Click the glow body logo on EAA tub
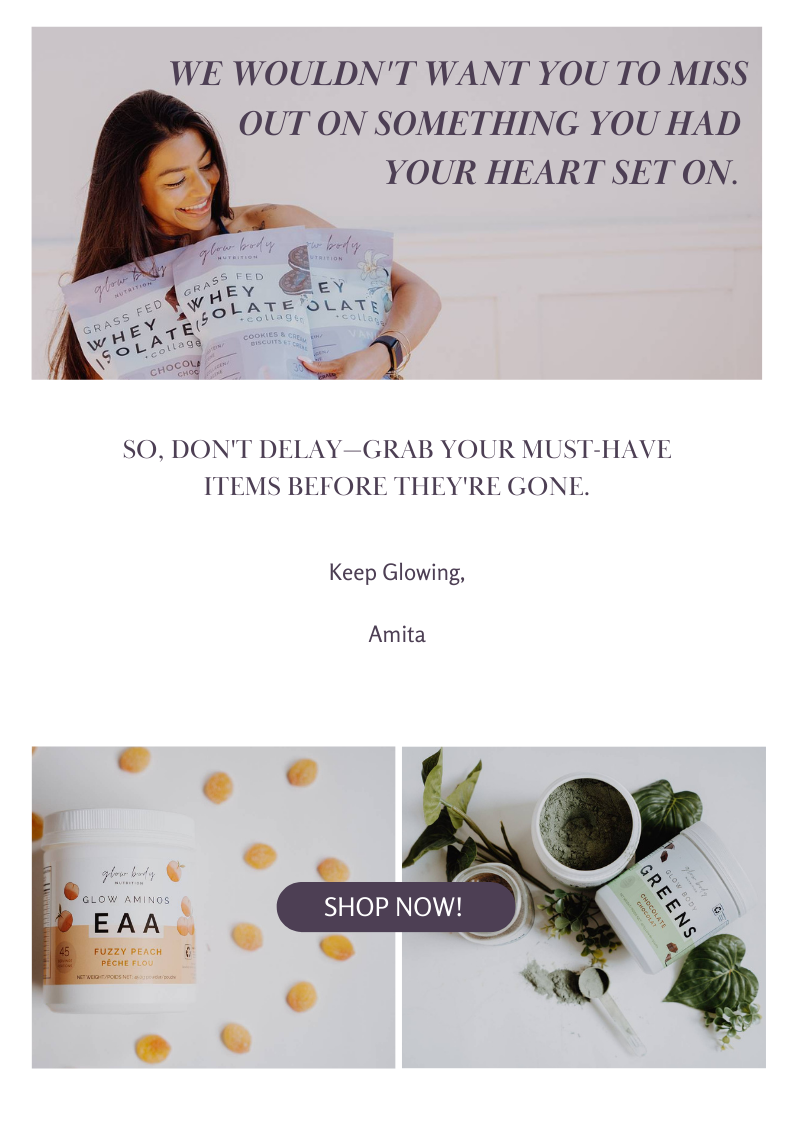The image size is (794, 1123). pos(128,875)
